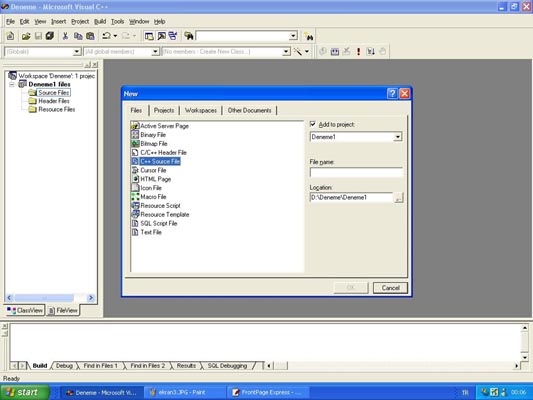Open the All global members dropdown
This screenshot has height=400, width=533.
[155, 52]
